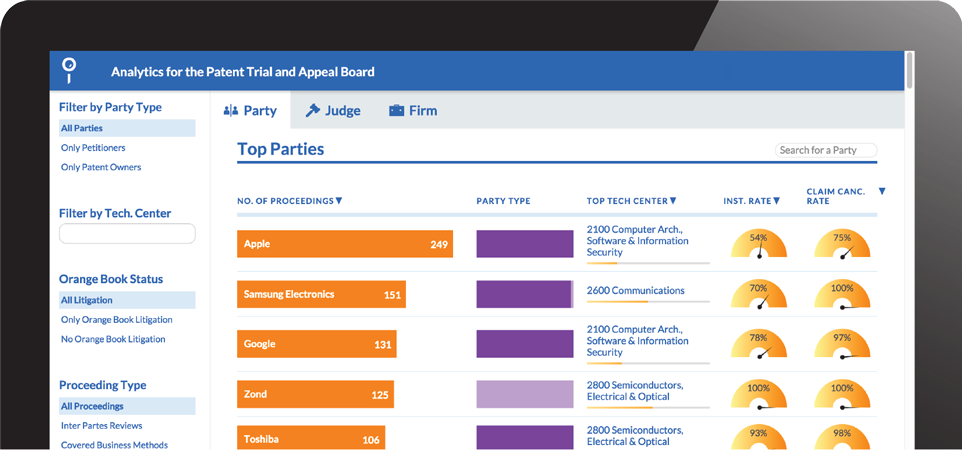The width and height of the screenshot is (962, 450).
Task: Click Apple's 54% institution rate gauge
Action: click(x=759, y=245)
